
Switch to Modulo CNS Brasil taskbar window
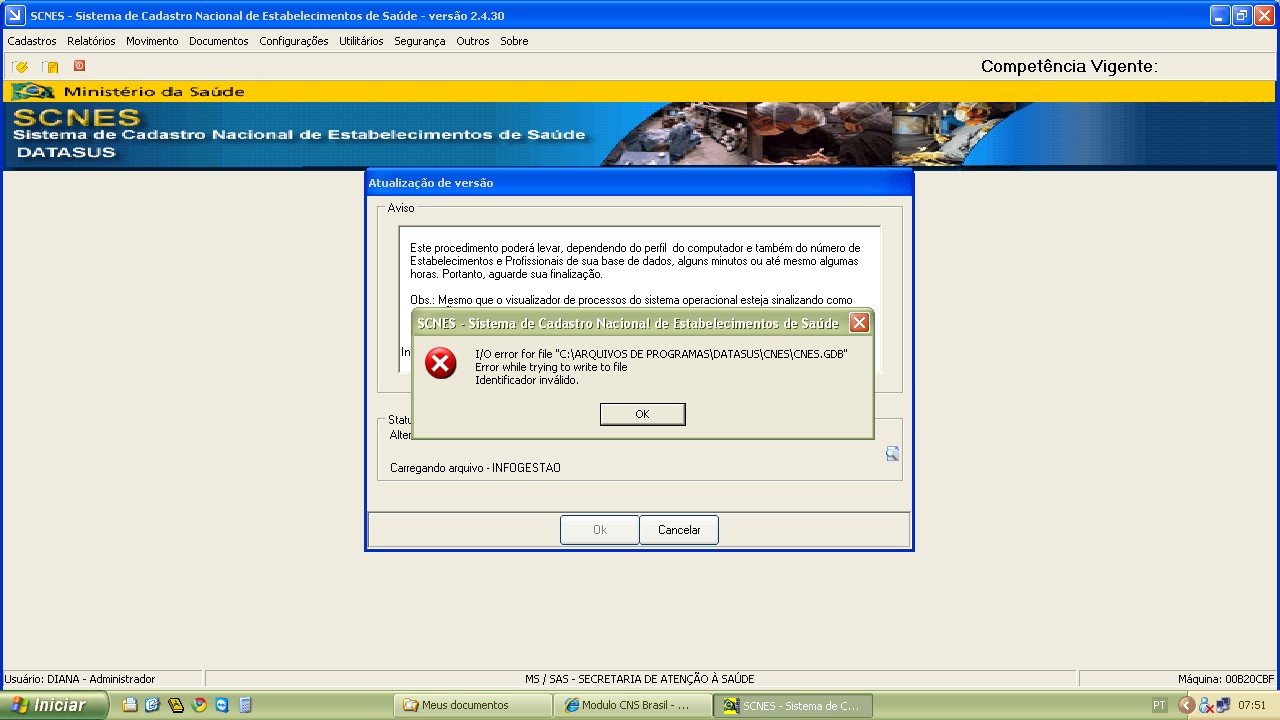[x=633, y=705]
